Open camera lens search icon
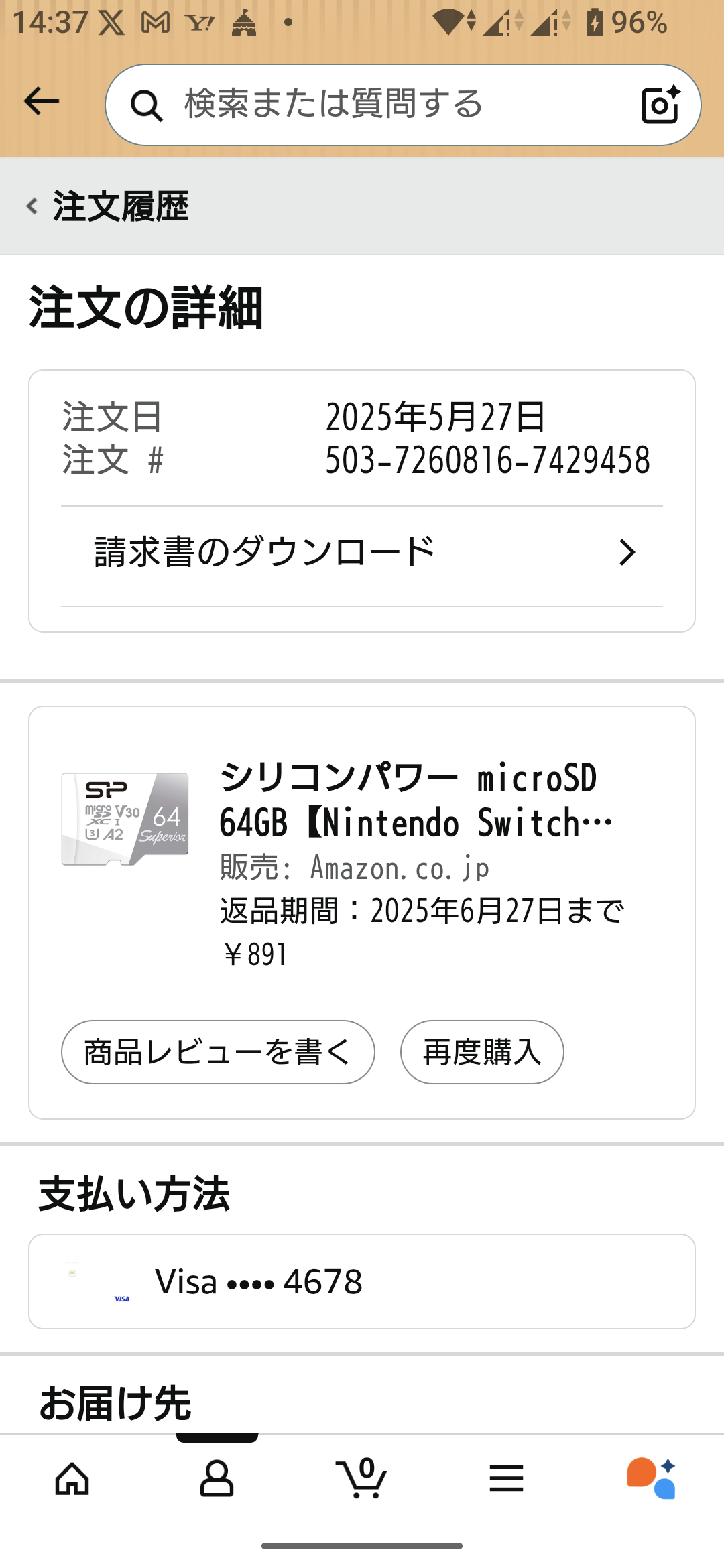 (660, 105)
